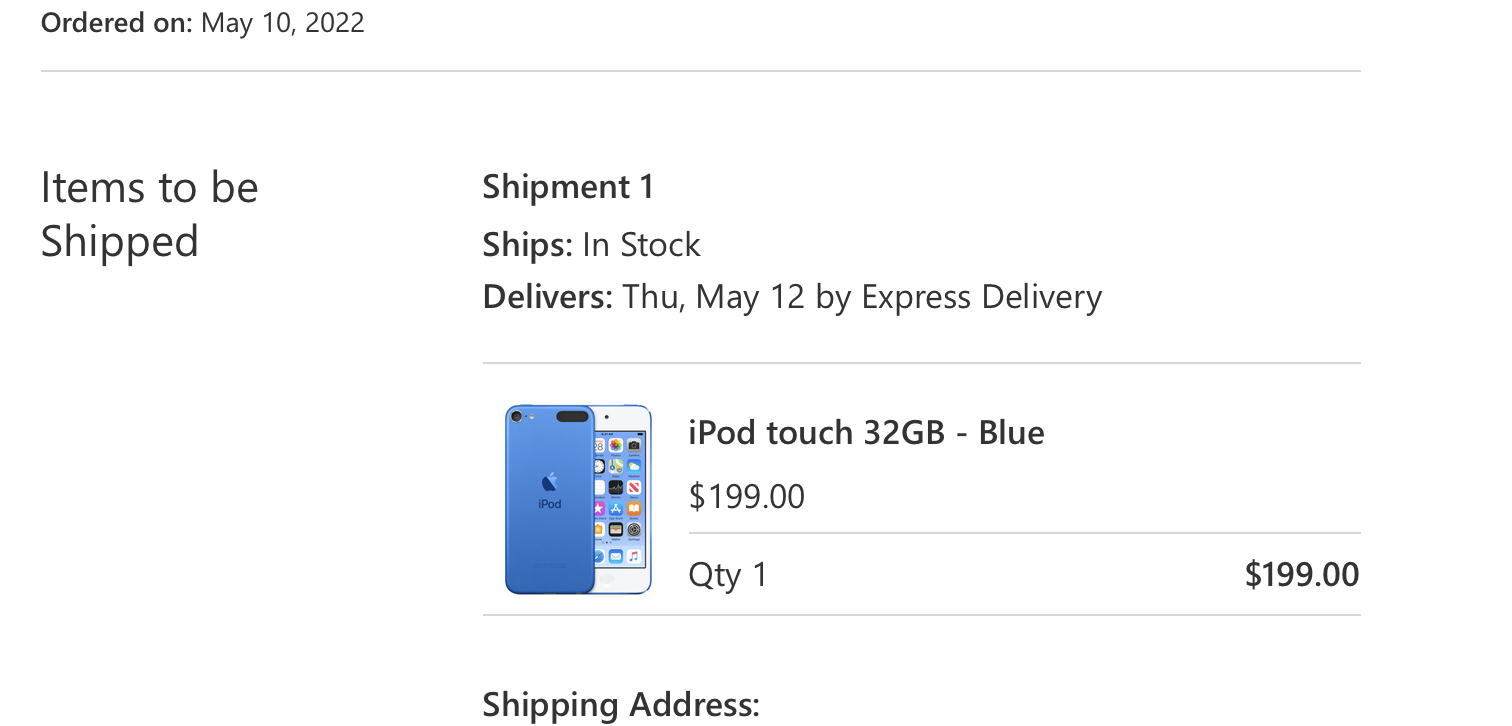This screenshot has width=1512, height=726.
Task: Open the iPod touch 32GB - Blue title
Action: [x=866, y=433]
